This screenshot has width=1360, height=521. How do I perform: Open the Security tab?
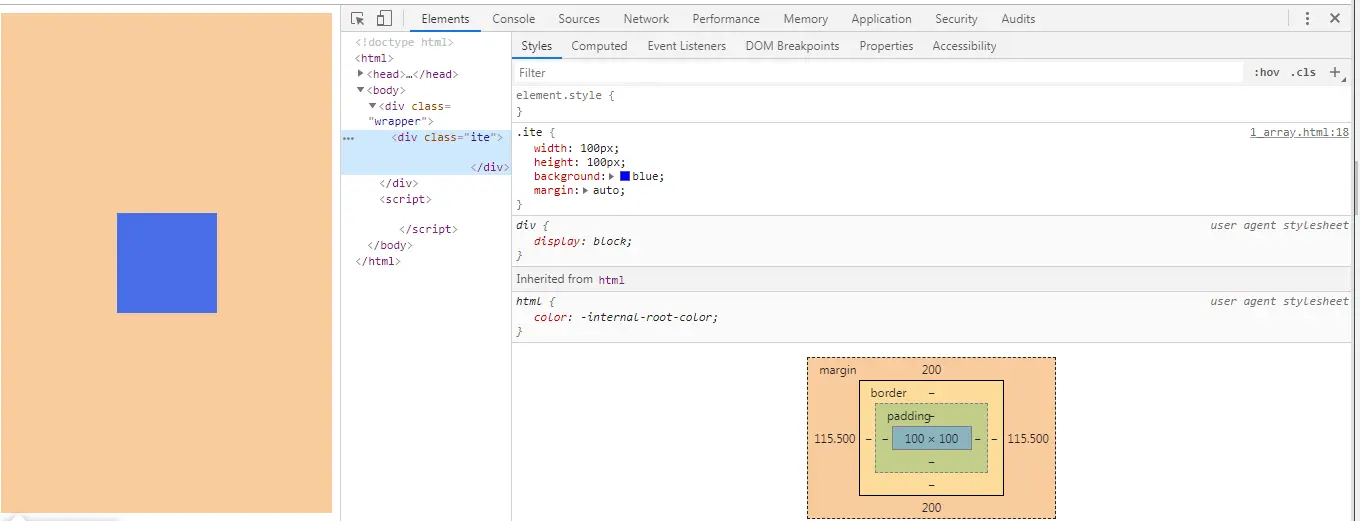tap(956, 19)
